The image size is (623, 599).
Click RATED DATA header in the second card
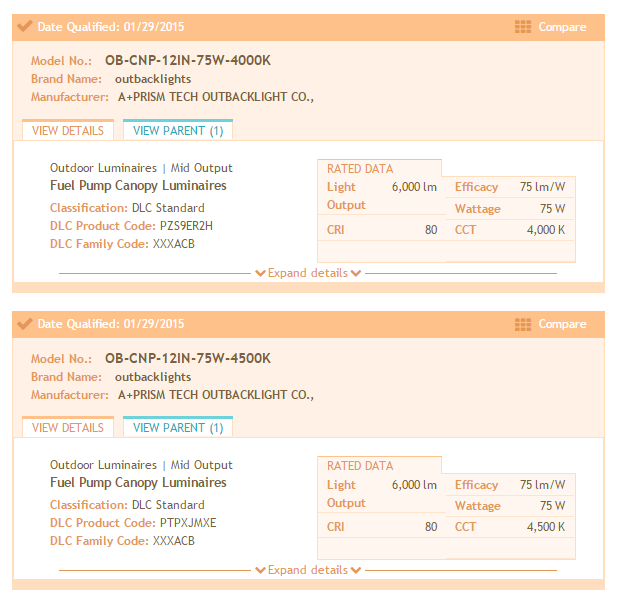click(x=360, y=466)
